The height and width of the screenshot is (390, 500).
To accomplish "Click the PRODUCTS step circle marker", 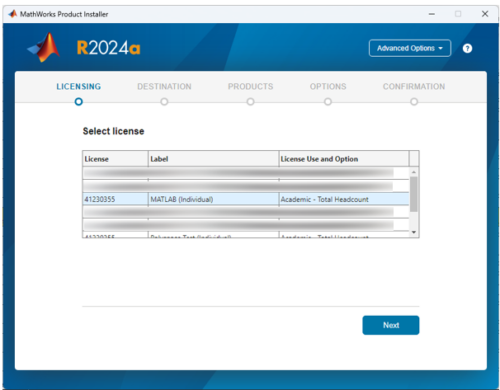I will [251, 102].
